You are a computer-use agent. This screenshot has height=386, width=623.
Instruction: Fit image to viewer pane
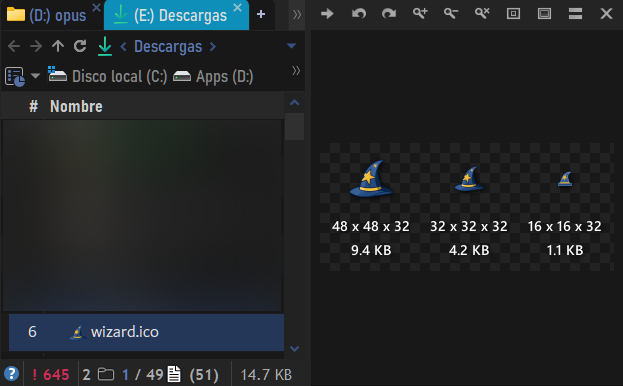tap(544, 14)
